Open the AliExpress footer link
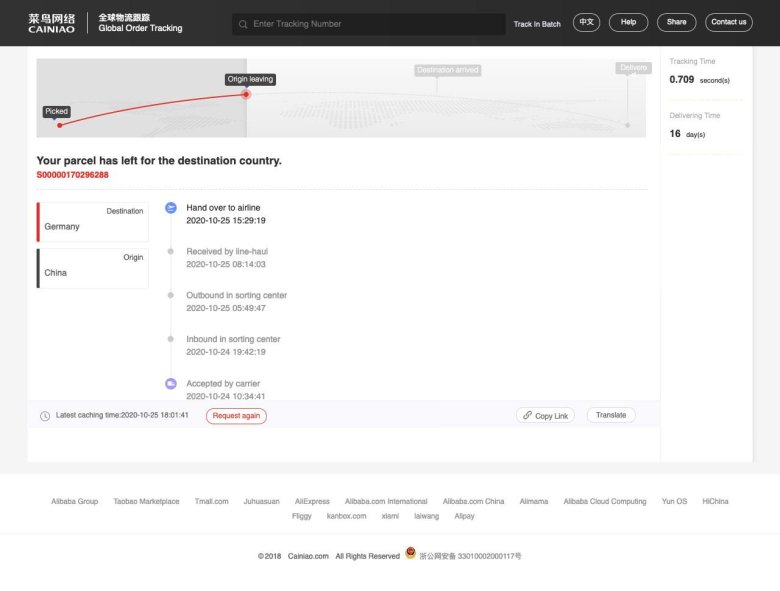780x591 pixels. pyautogui.click(x=312, y=501)
